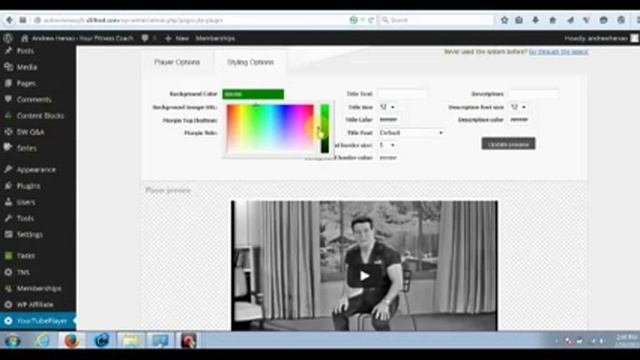640x360 pixels.
Task: Open the Title Font Default dropdown
Action: point(411,133)
